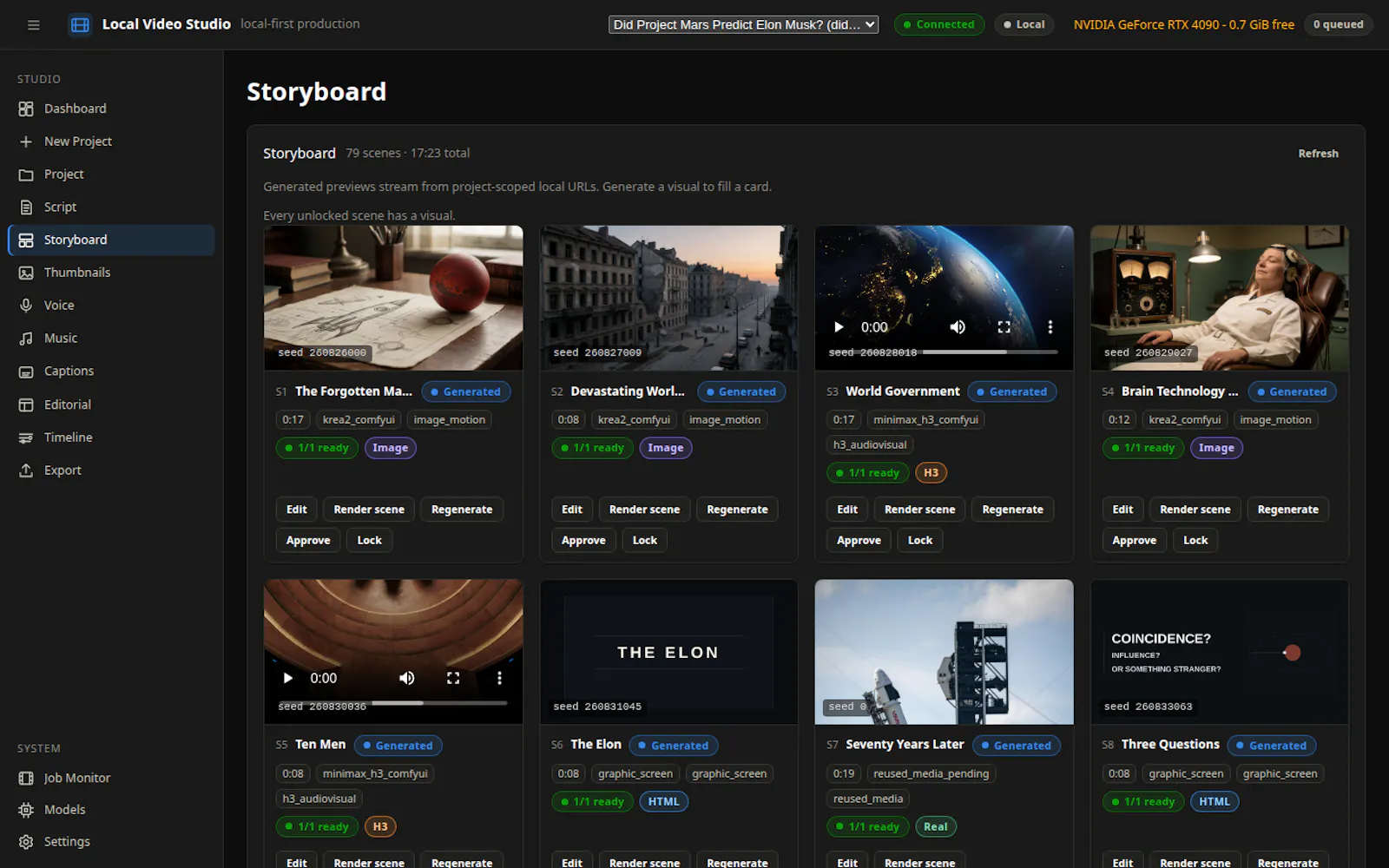This screenshot has height=868, width=1389.
Task: Open more options on S5 Ten Men video
Action: pyautogui.click(x=499, y=678)
